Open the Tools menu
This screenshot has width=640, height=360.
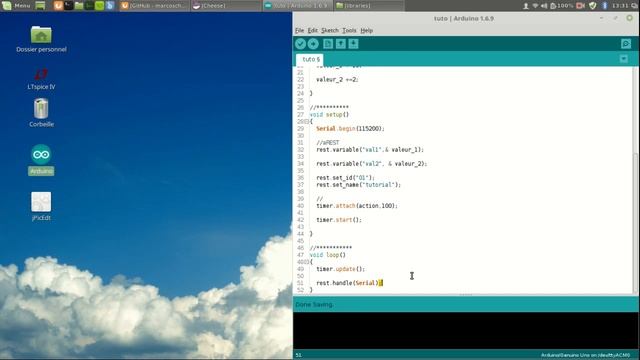[349, 30]
